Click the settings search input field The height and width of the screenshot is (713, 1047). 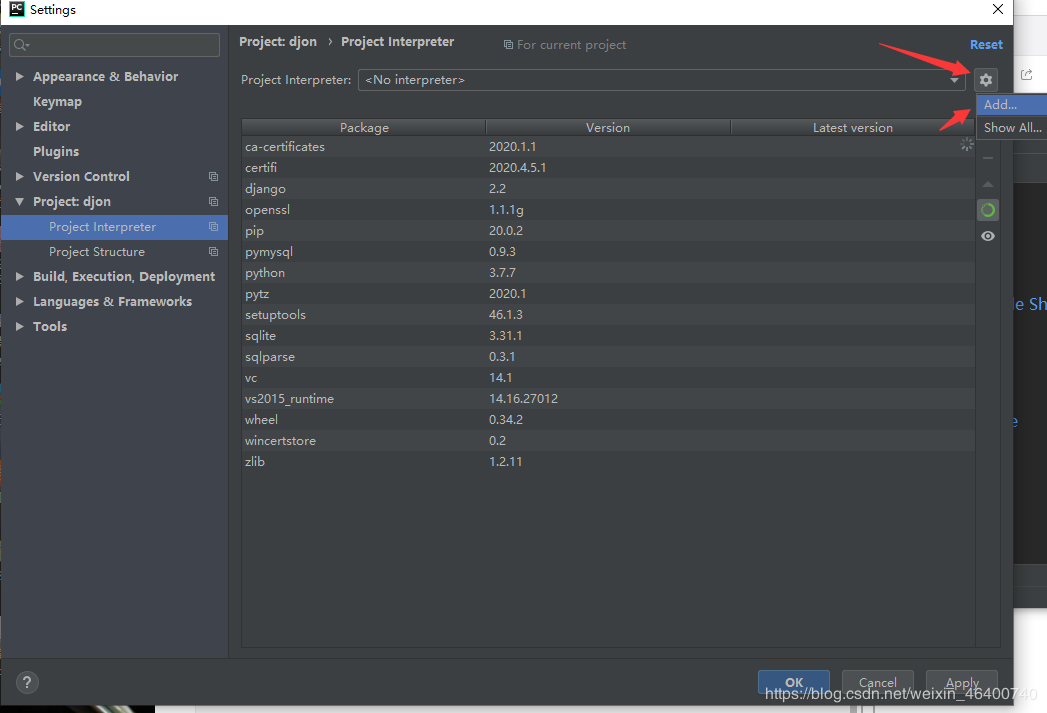tap(120, 45)
